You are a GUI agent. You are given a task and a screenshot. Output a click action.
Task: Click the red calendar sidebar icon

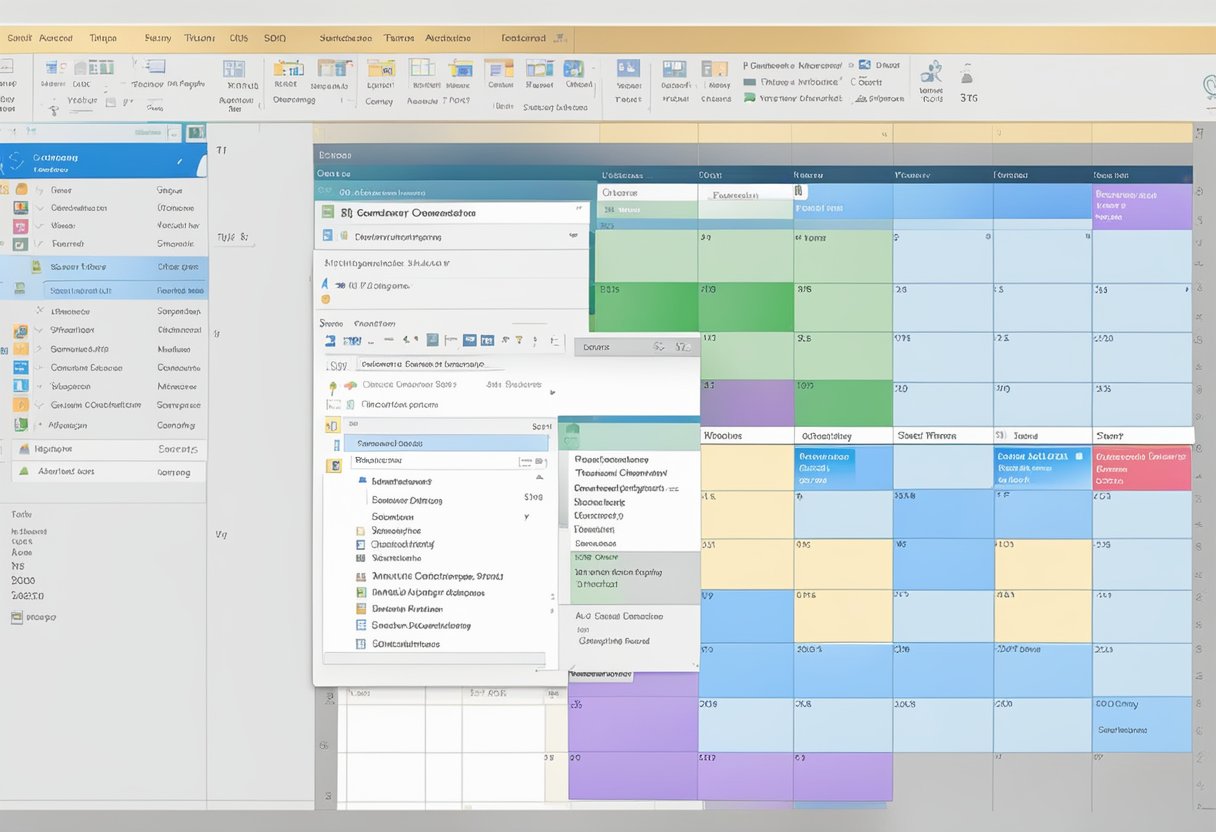20,225
